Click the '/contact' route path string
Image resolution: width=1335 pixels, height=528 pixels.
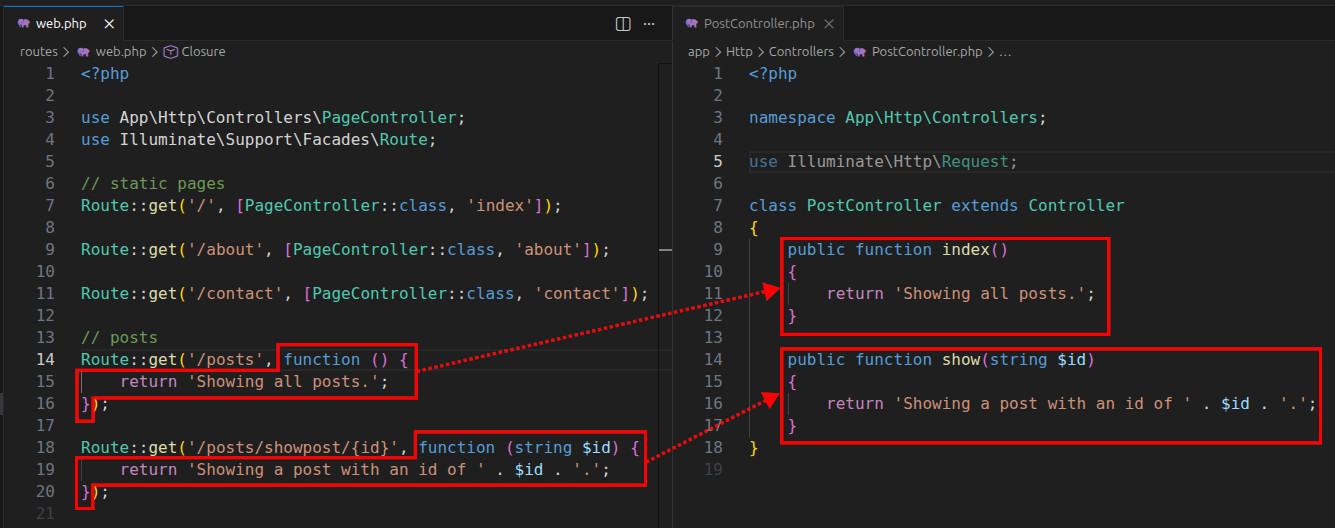(236, 293)
